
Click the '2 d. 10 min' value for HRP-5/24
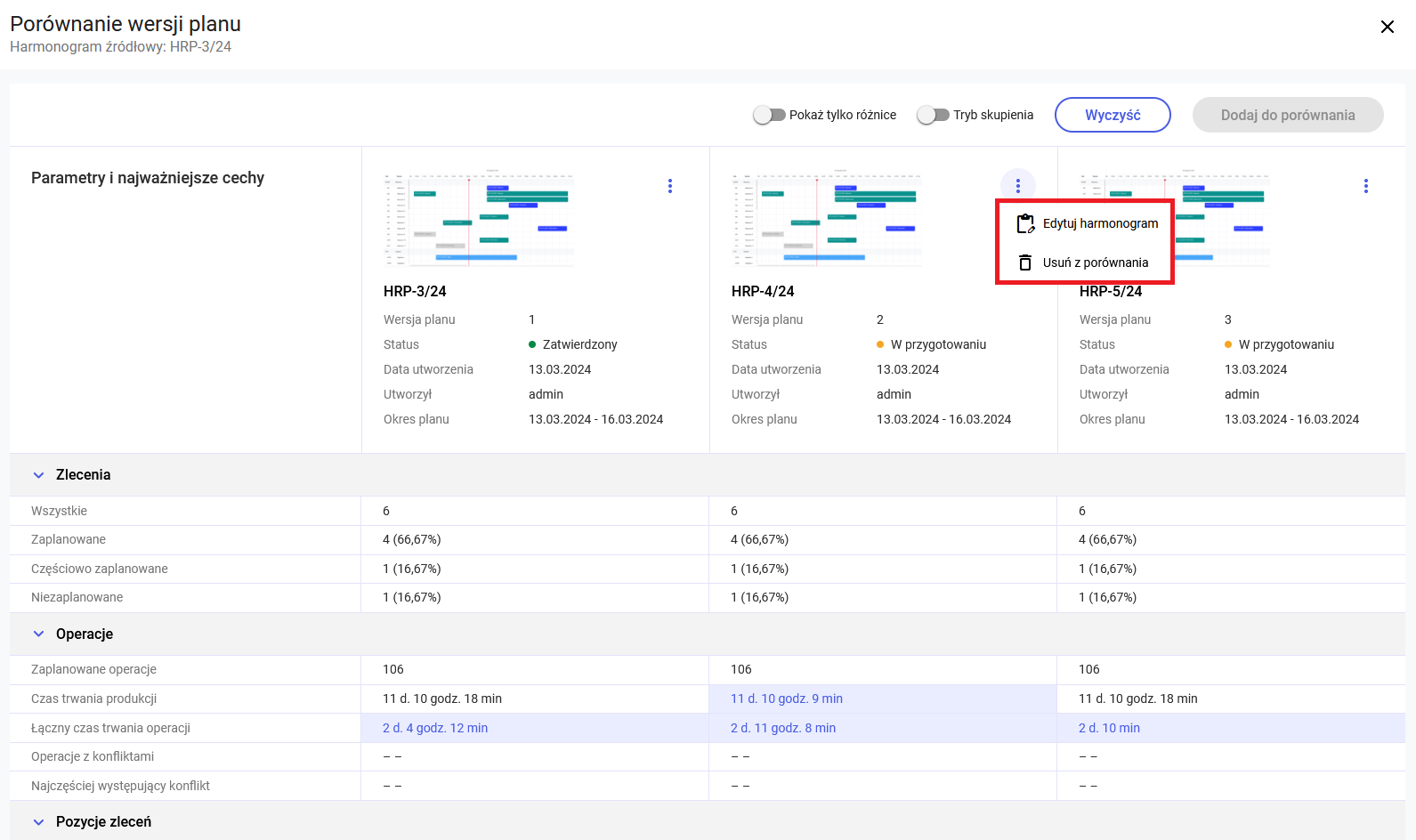pos(1109,728)
